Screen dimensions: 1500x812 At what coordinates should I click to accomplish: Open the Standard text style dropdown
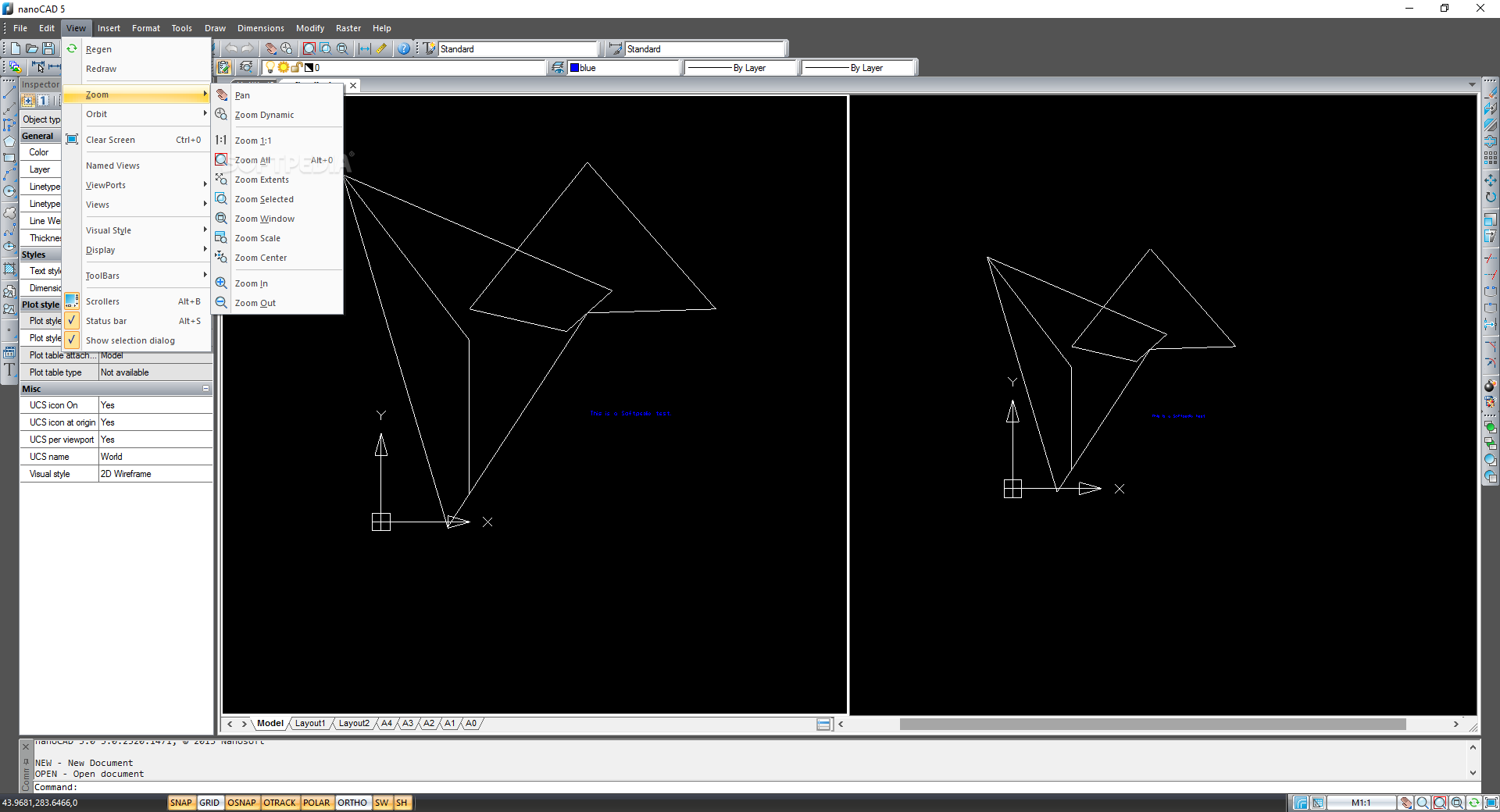pos(518,49)
